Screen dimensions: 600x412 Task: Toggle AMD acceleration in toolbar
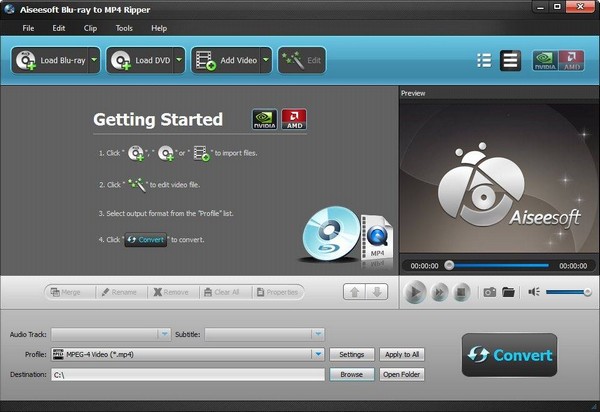(x=571, y=60)
